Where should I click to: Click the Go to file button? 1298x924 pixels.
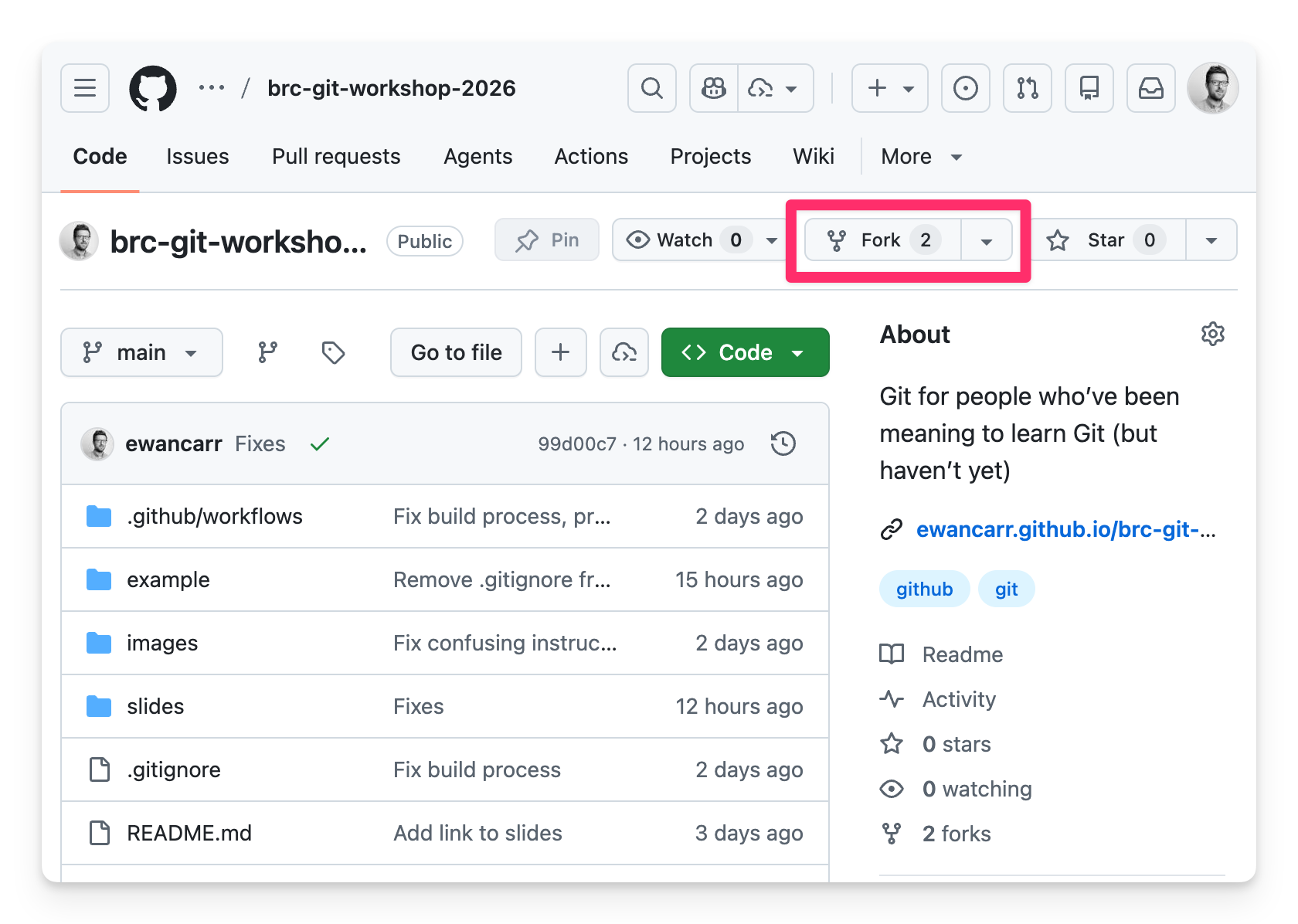(x=456, y=352)
